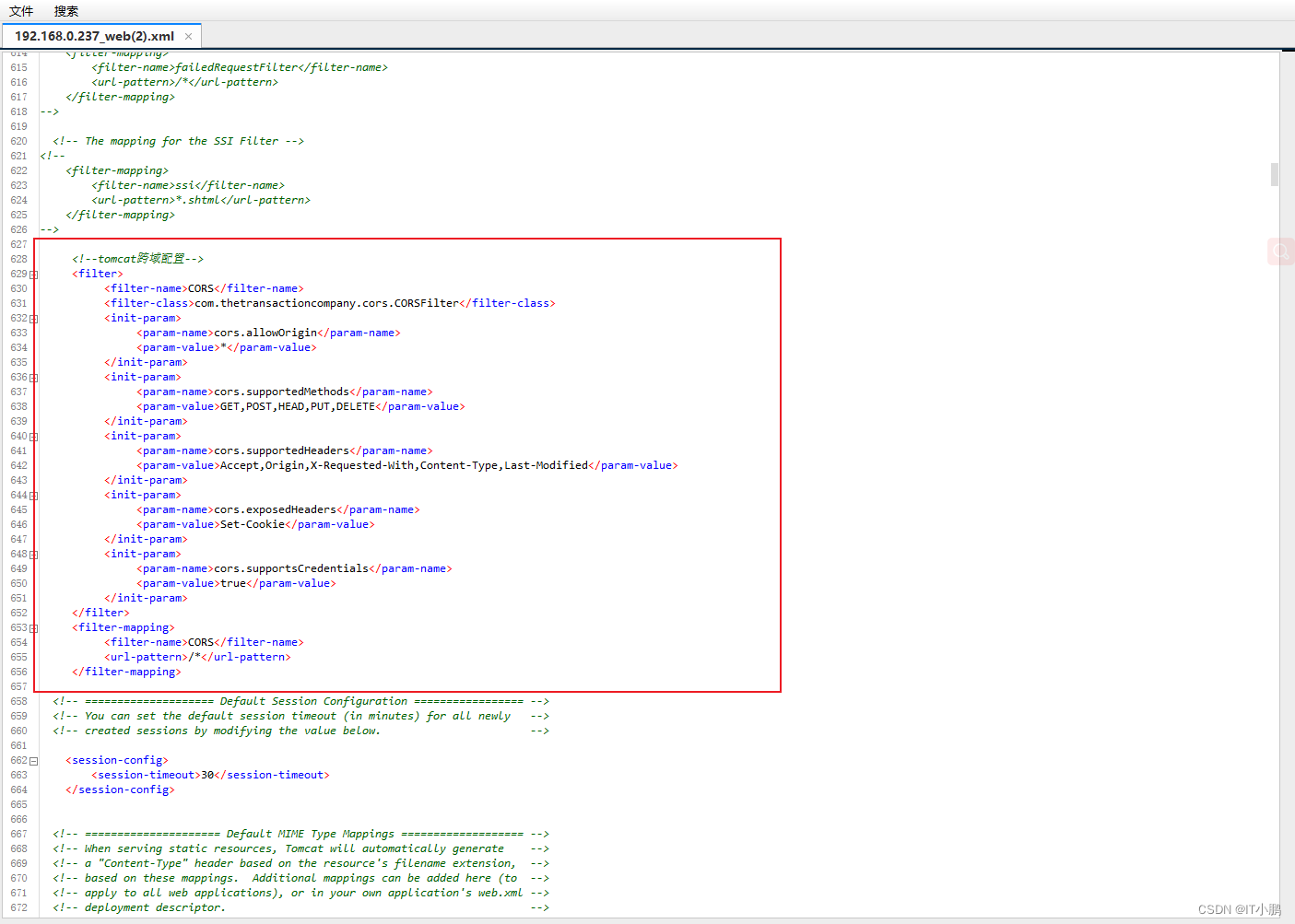
Task: Click the CORS filter-name on line 630
Action: coord(201,288)
